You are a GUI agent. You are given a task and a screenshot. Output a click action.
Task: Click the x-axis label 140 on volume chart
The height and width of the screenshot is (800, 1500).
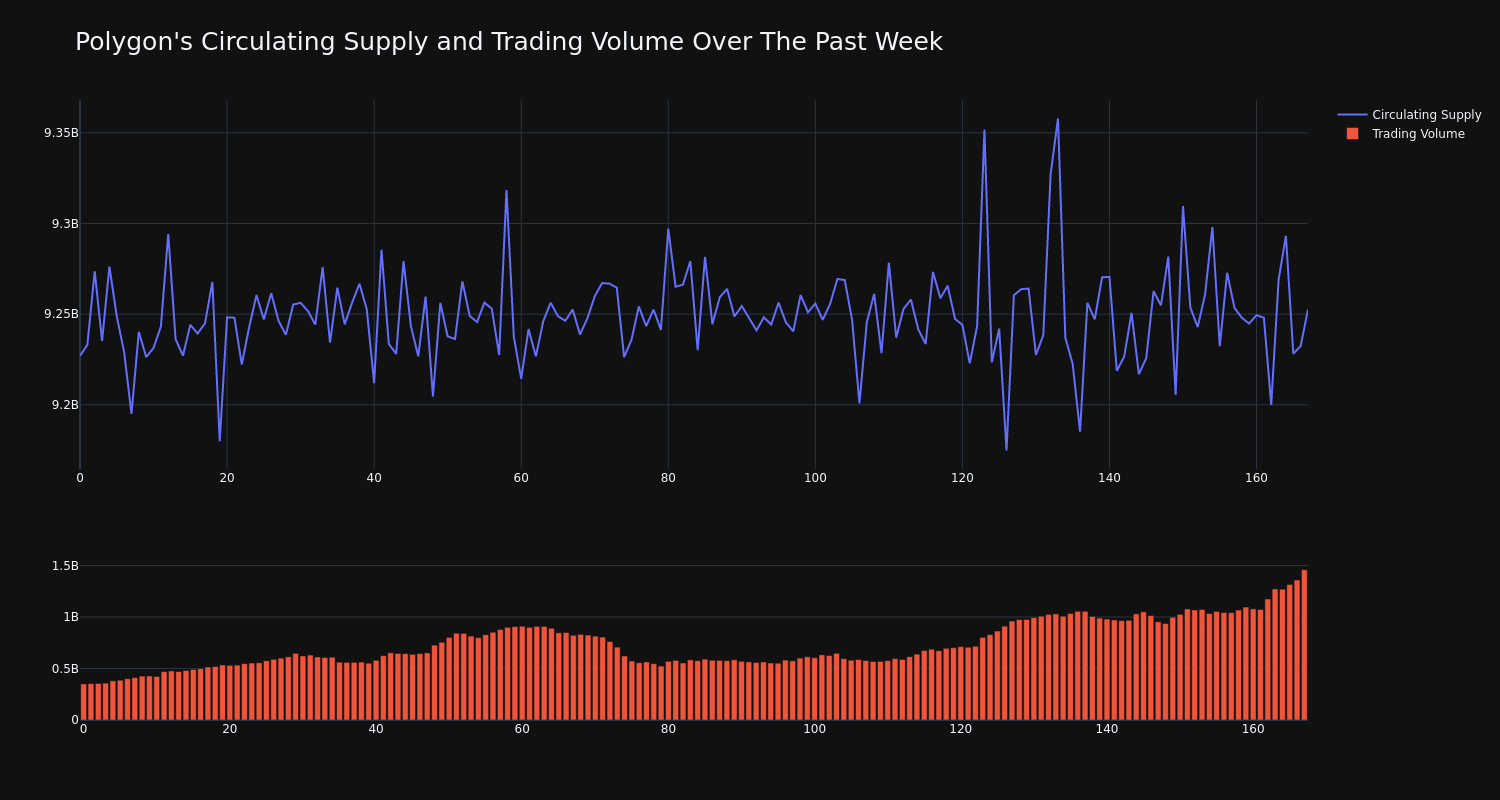click(1107, 729)
